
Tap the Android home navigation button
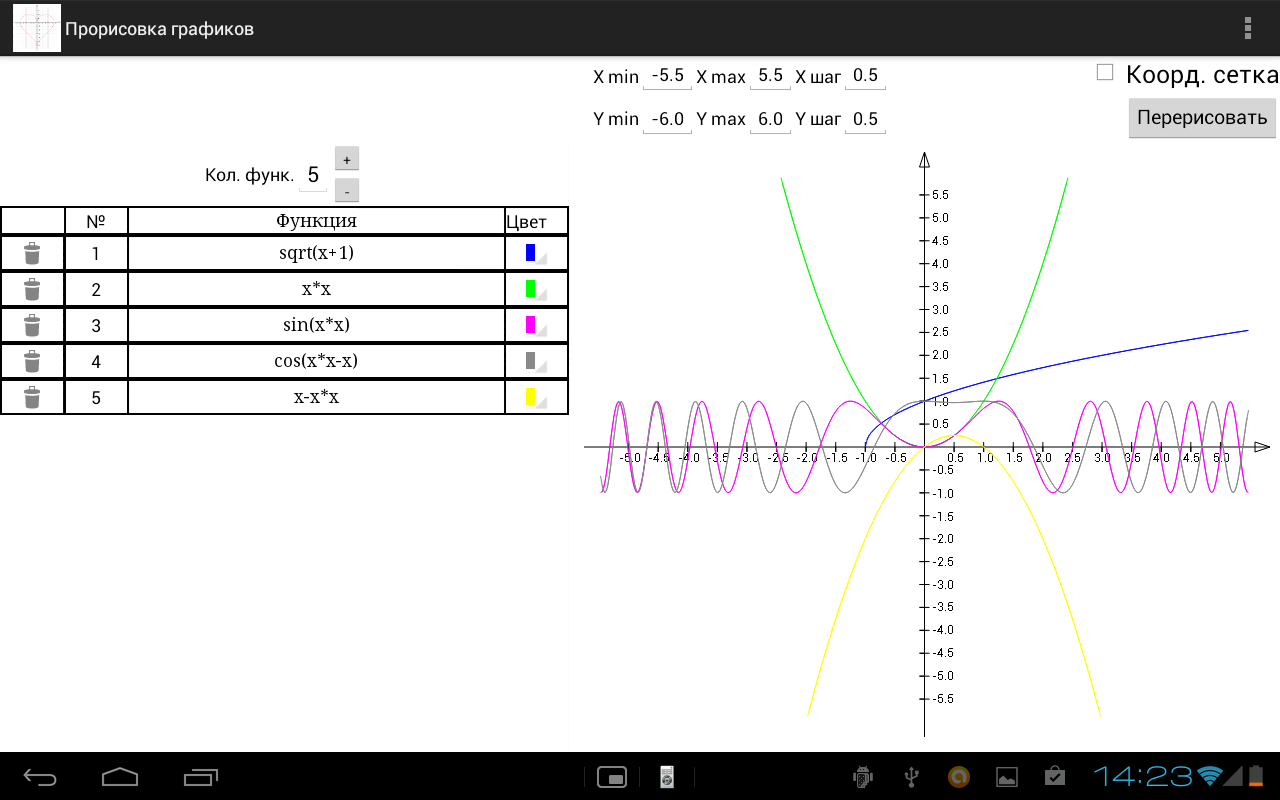tap(120, 777)
